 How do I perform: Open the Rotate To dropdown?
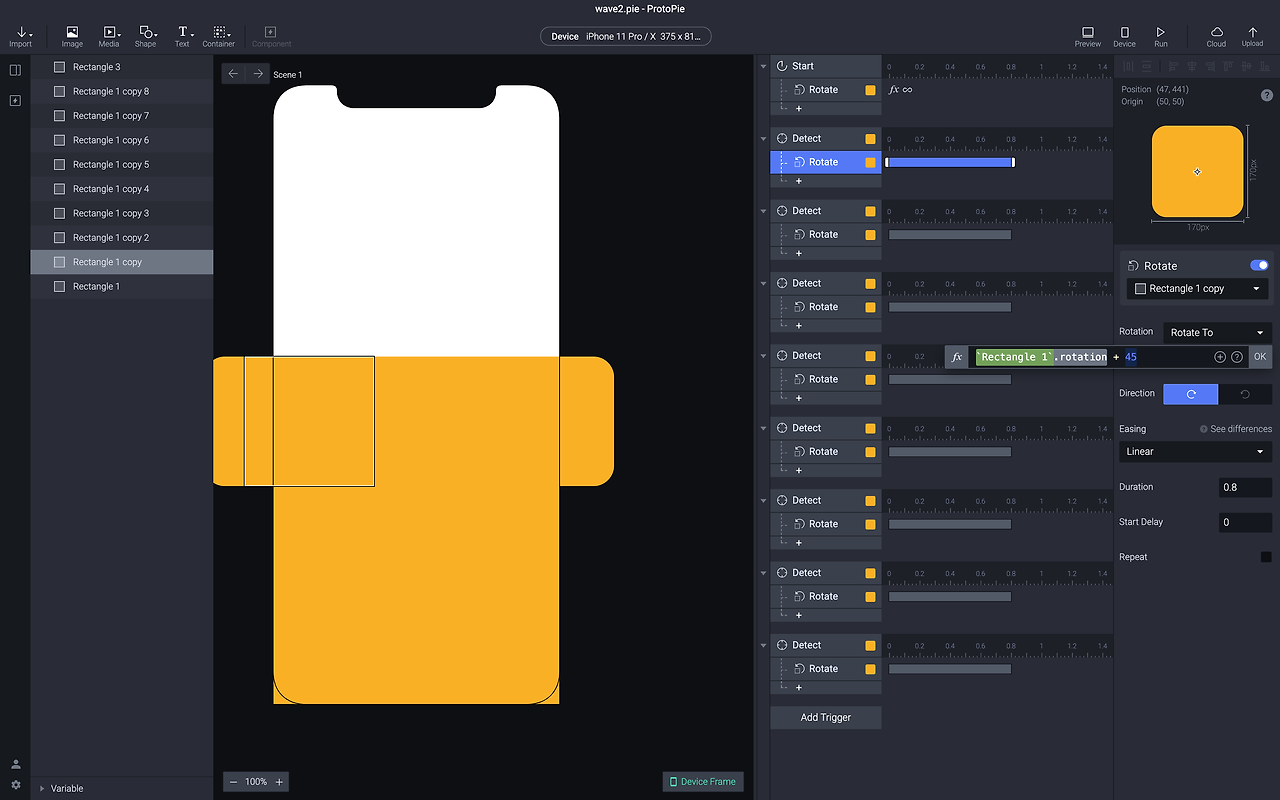(1217, 333)
